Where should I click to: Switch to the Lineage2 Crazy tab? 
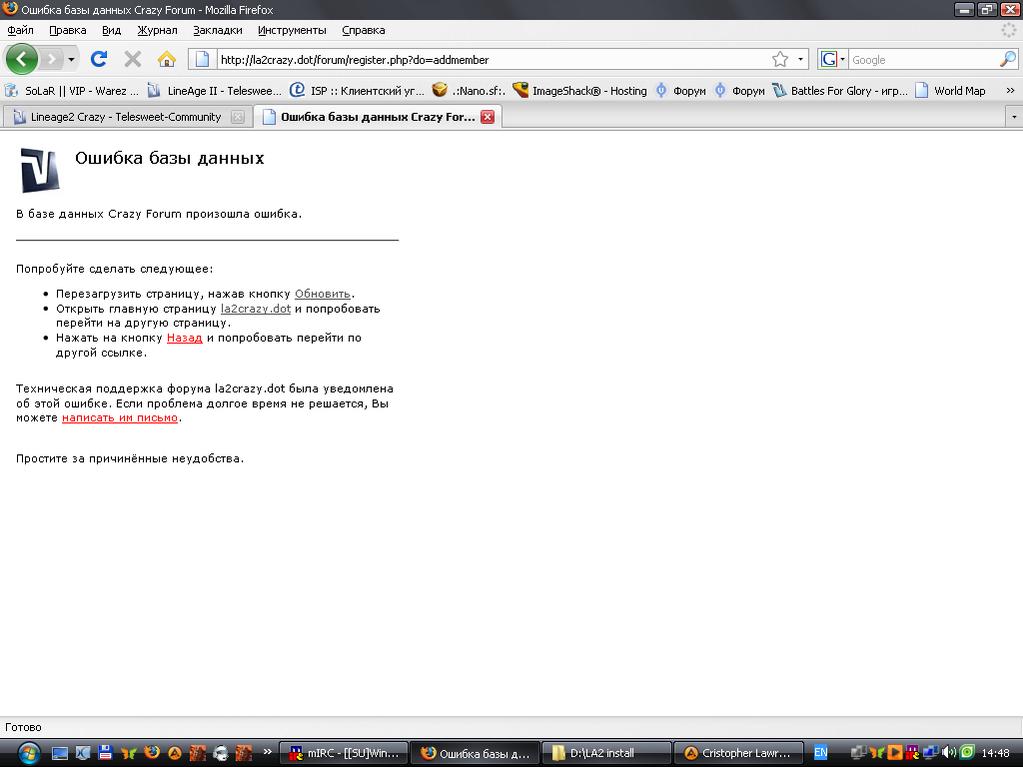(126, 117)
